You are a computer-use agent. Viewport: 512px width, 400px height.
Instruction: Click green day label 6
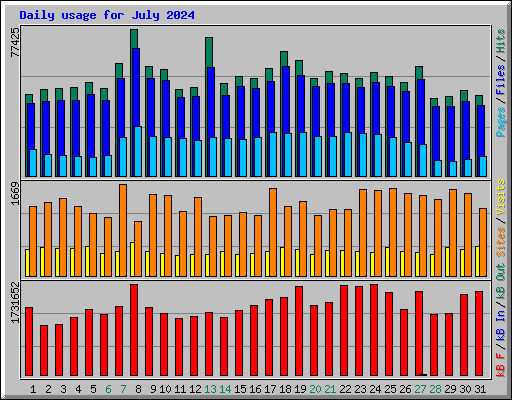coord(108,389)
